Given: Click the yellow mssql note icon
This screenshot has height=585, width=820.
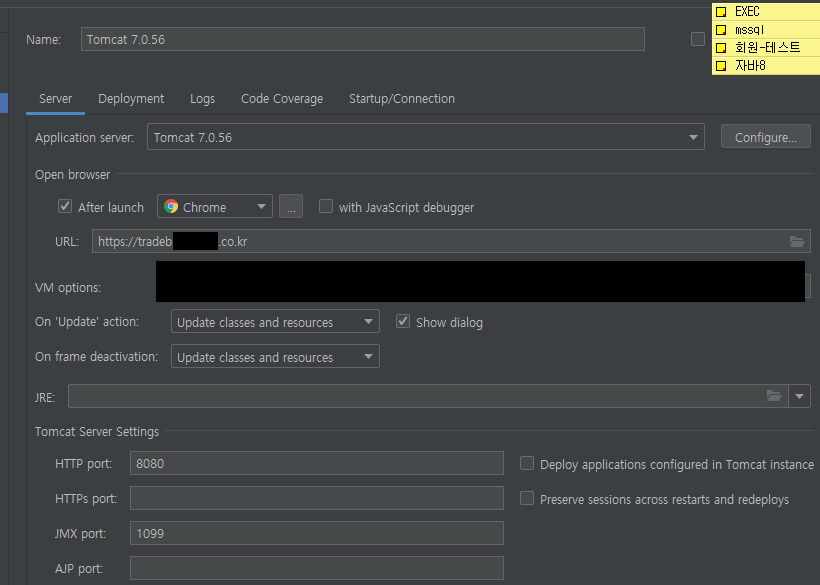Looking at the screenshot, I should click(721, 30).
